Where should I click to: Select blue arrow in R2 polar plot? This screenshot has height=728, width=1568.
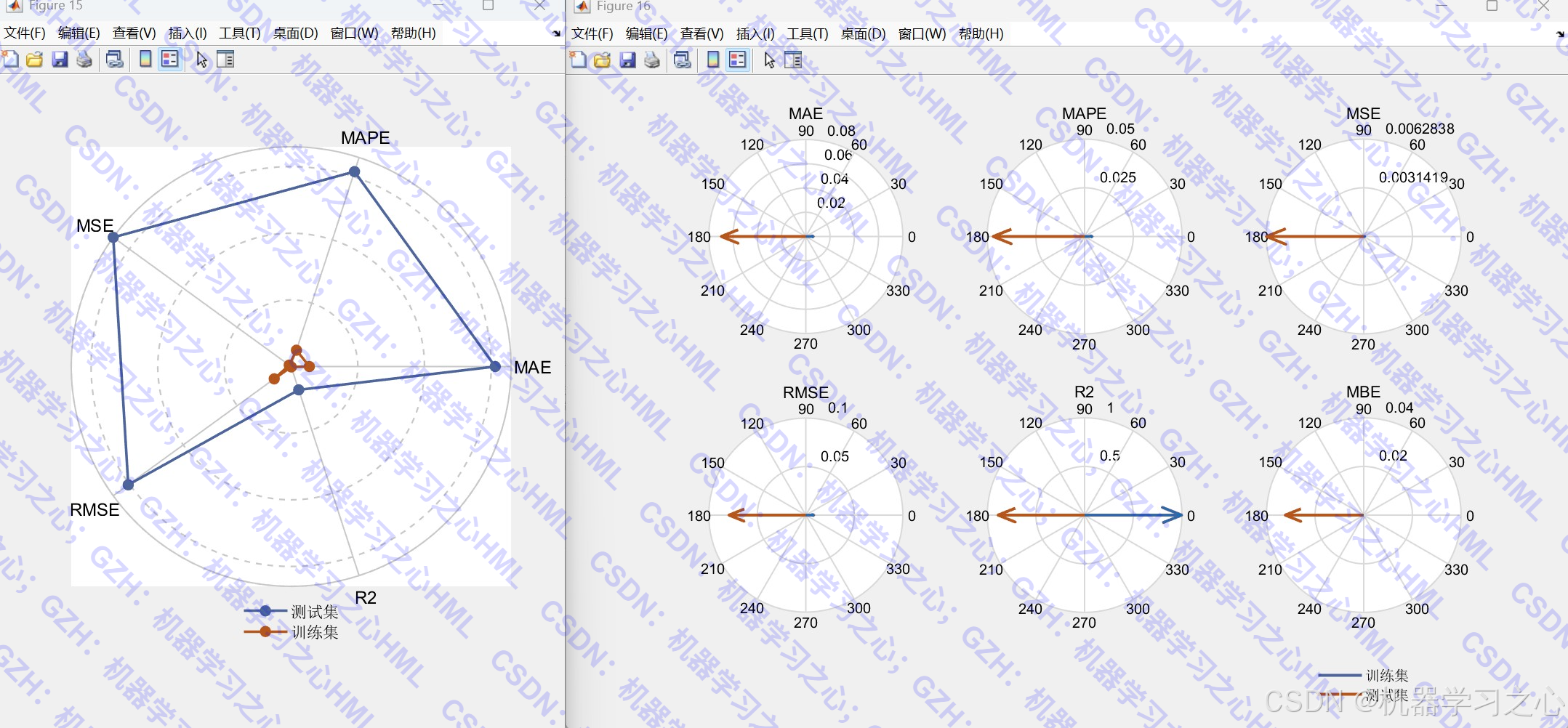point(1134,515)
